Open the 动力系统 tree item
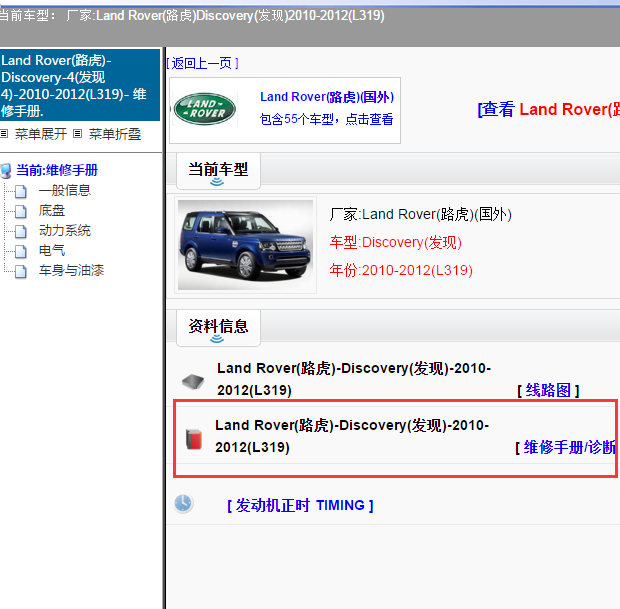 click(x=64, y=231)
